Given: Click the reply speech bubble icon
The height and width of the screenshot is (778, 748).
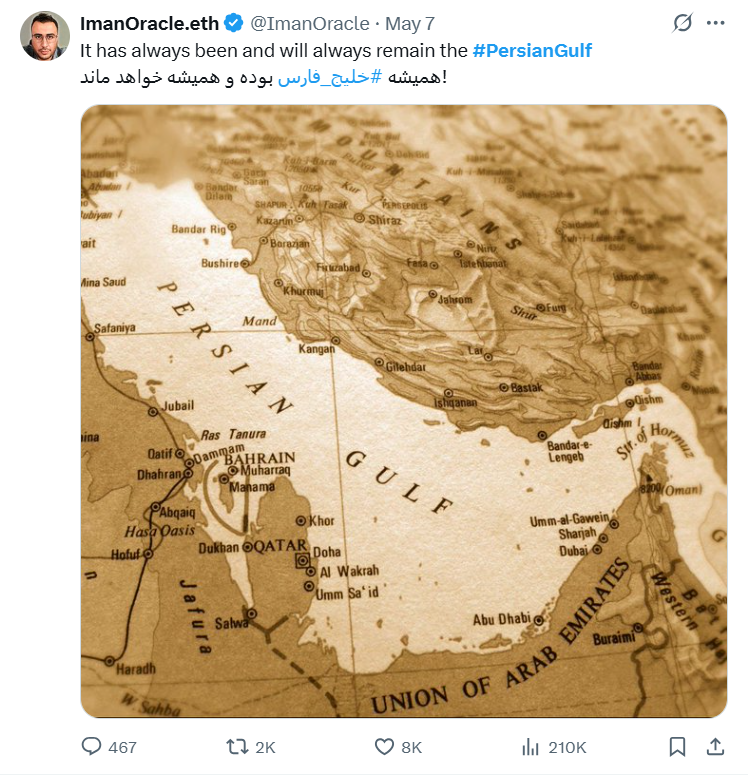Looking at the screenshot, I should [91, 746].
